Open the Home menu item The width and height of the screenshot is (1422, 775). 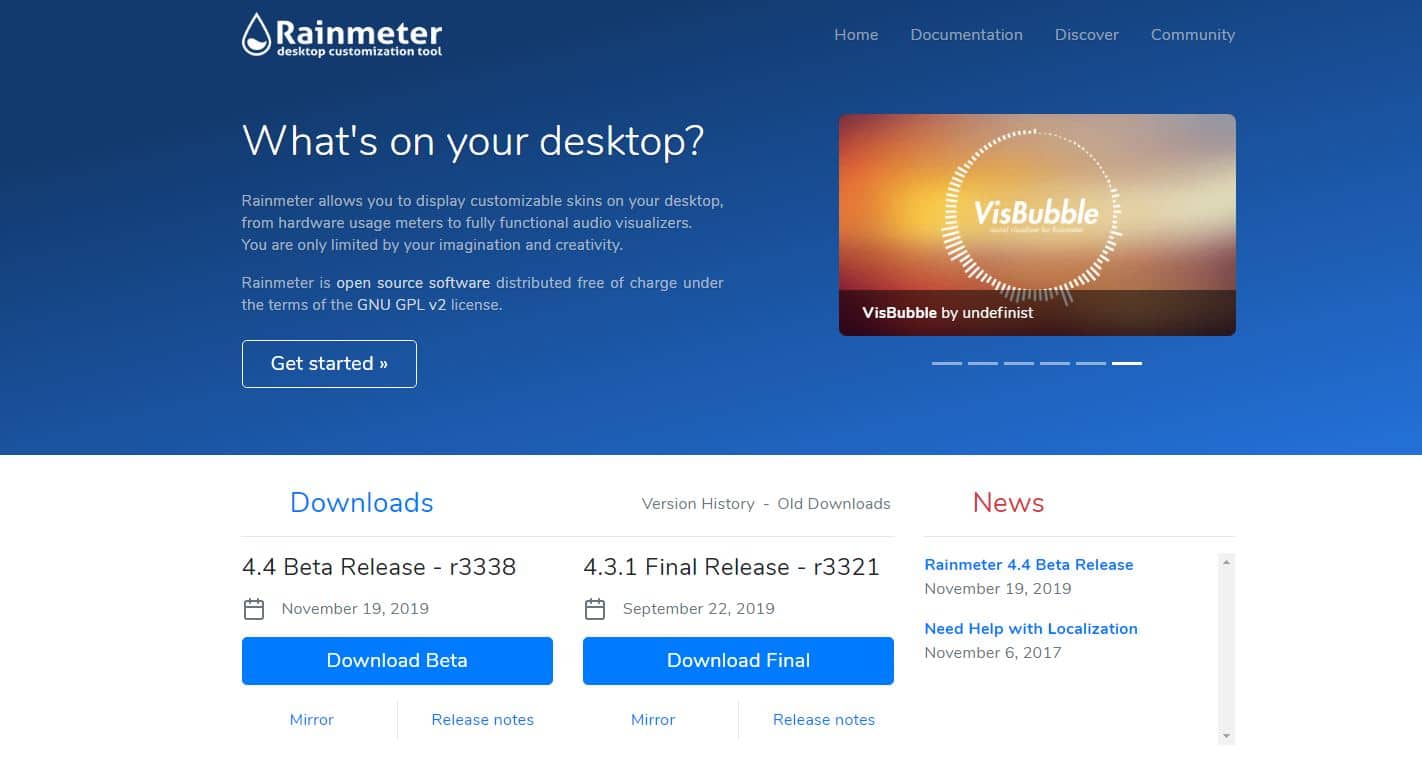(x=856, y=34)
